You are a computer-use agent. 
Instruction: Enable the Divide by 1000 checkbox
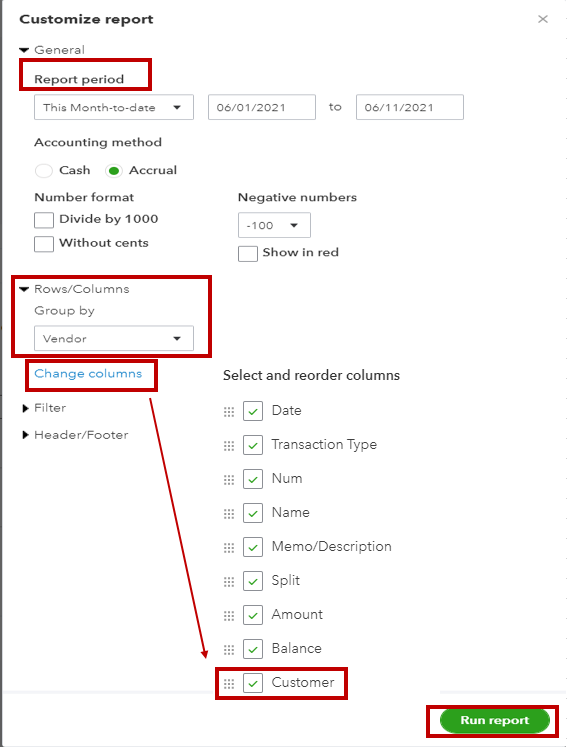click(x=44, y=220)
